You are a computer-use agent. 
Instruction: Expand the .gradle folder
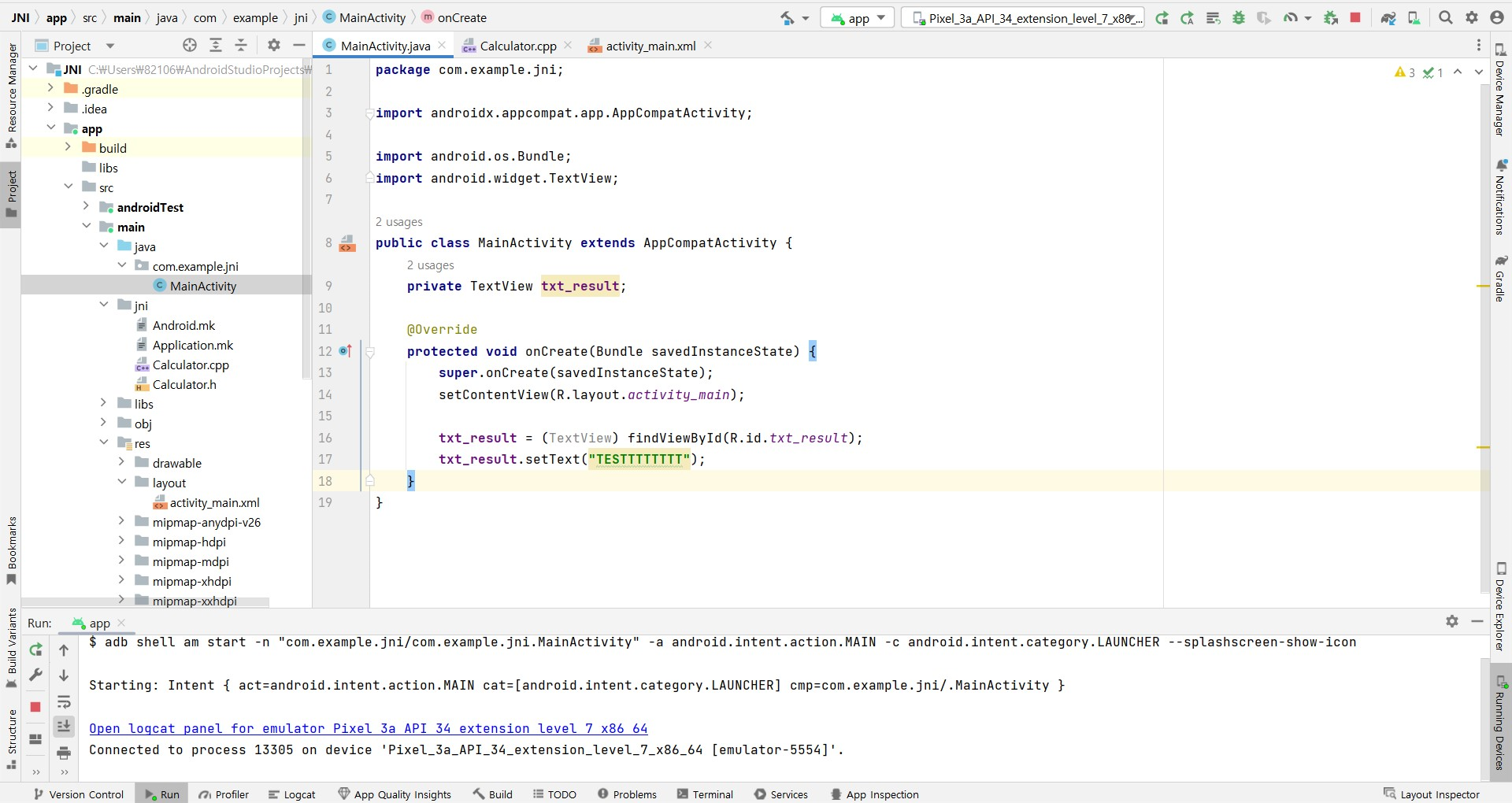pos(50,88)
